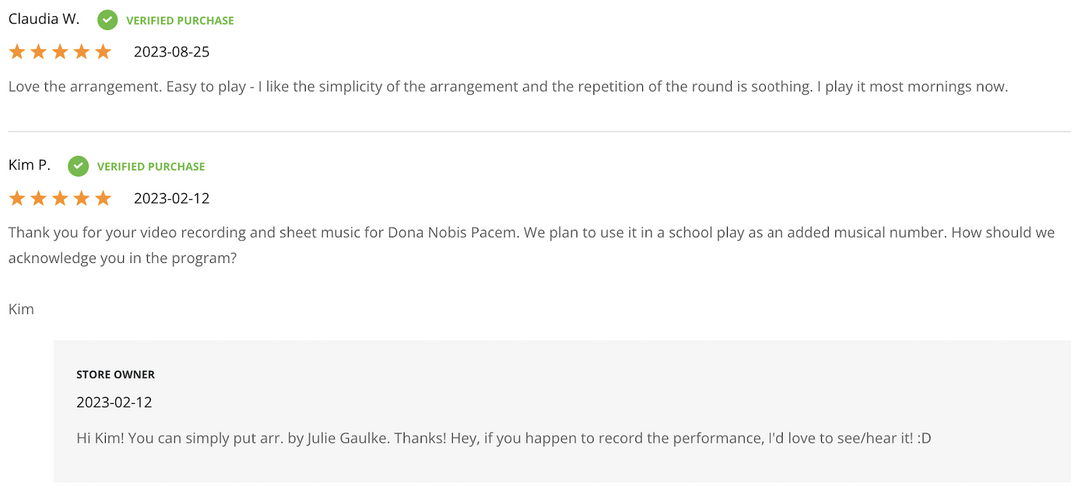Click the second star of Claudia's rating
This screenshot has height=492, width=1080.
38,52
